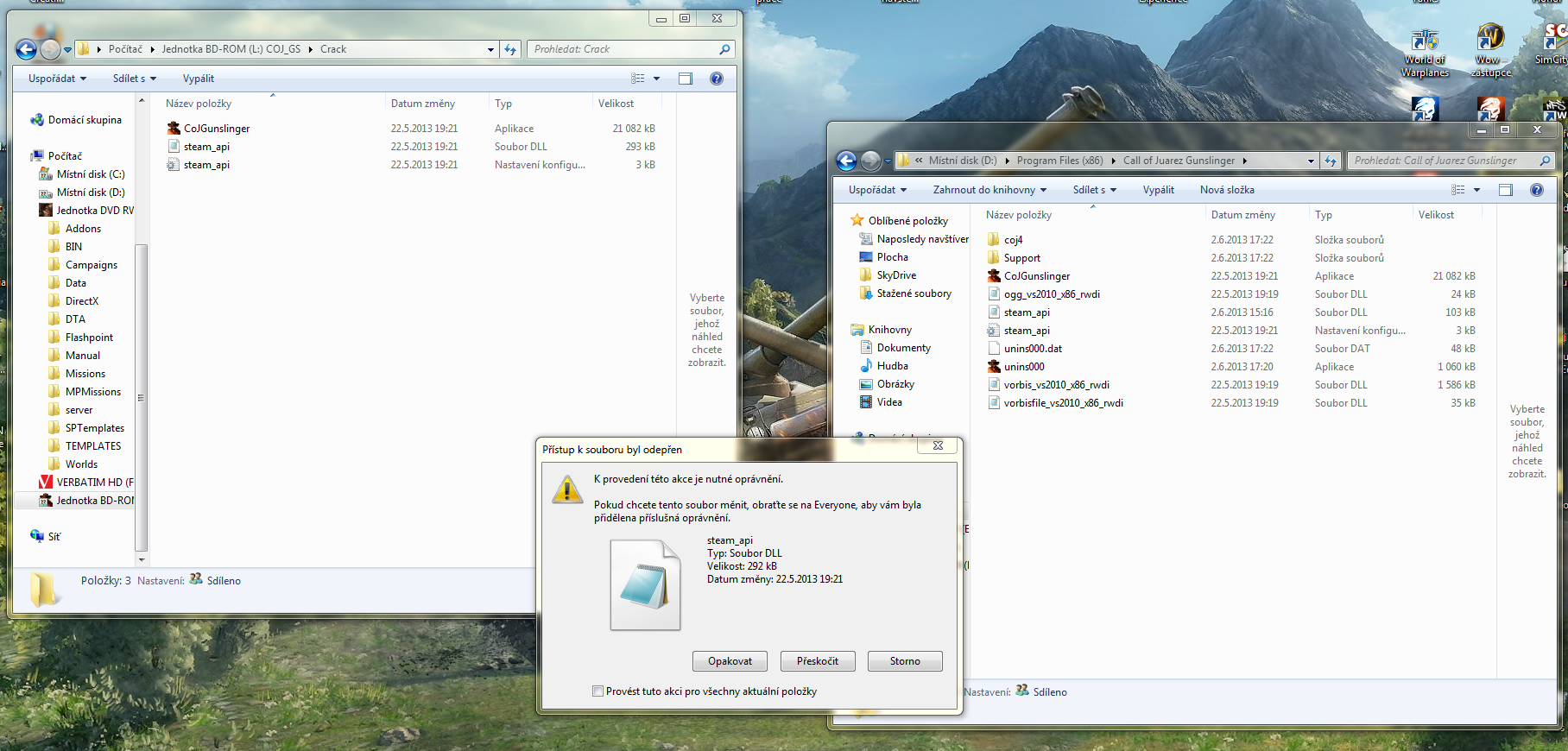Click Vypálit in Crack window toolbar
This screenshot has width=1568, height=751.
199,79
